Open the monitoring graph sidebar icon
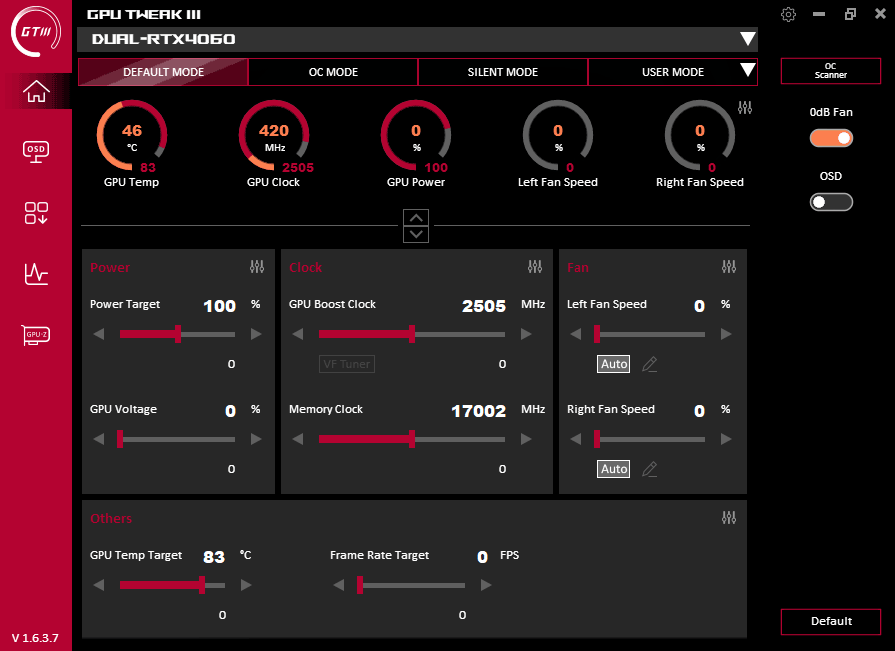Screen dimensions: 895x651 click(36, 274)
